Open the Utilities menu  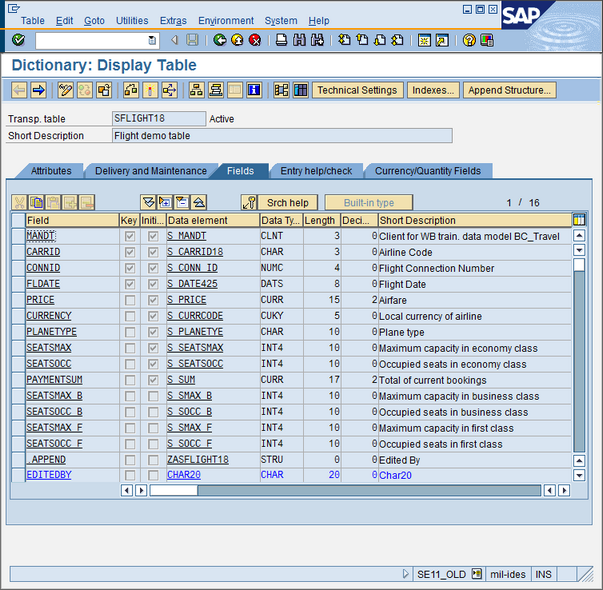point(132,21)
